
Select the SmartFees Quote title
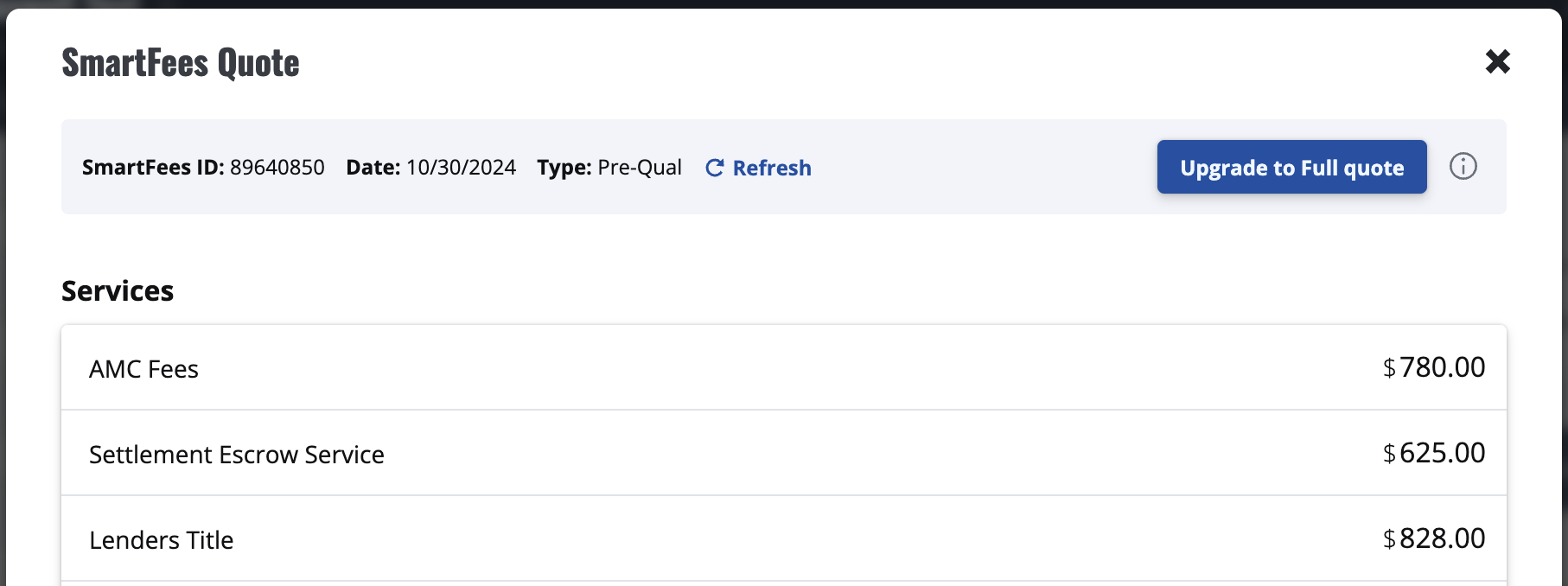(181, 63)
